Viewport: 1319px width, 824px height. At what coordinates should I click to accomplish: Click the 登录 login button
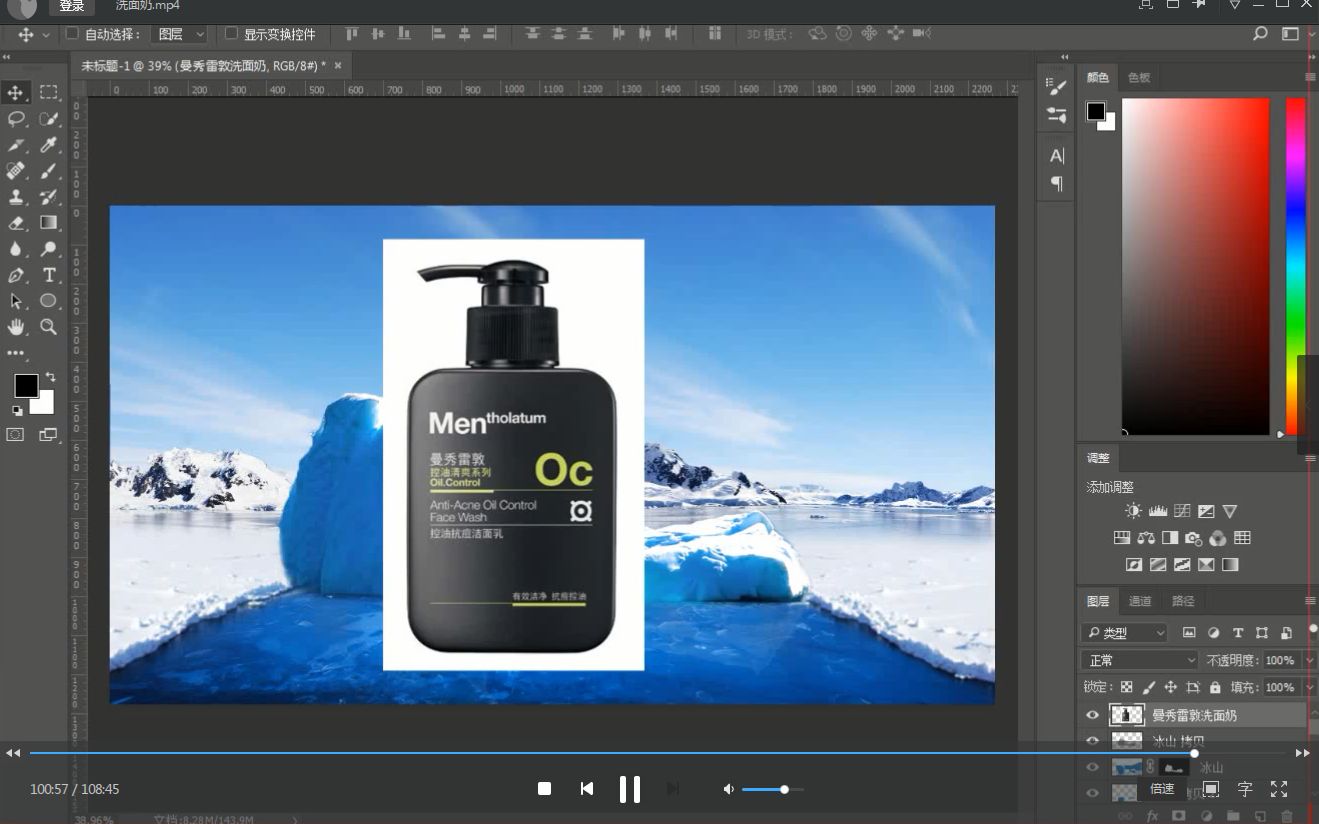(x=71, y=6)
